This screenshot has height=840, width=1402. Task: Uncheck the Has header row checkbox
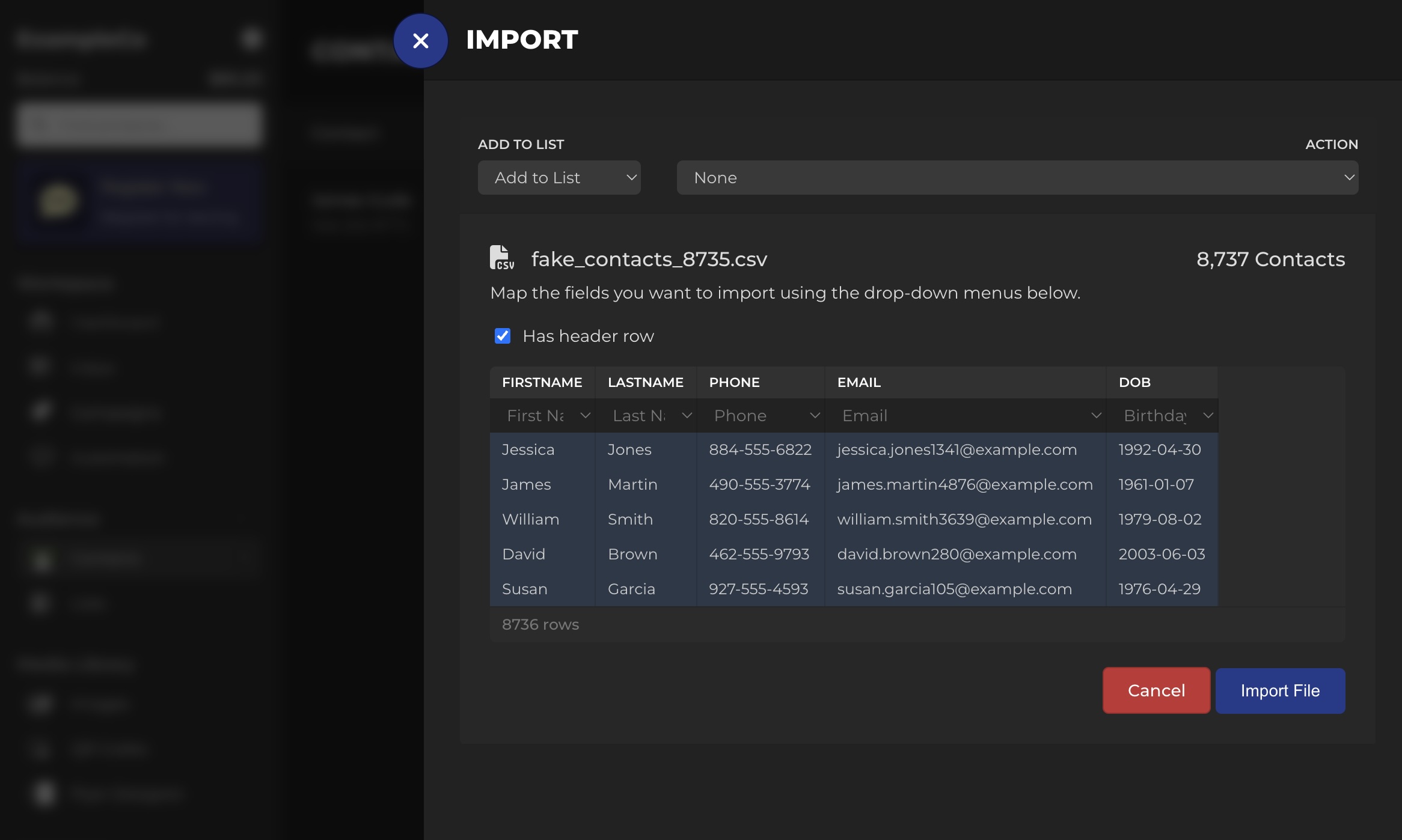(x=503, y=336)
